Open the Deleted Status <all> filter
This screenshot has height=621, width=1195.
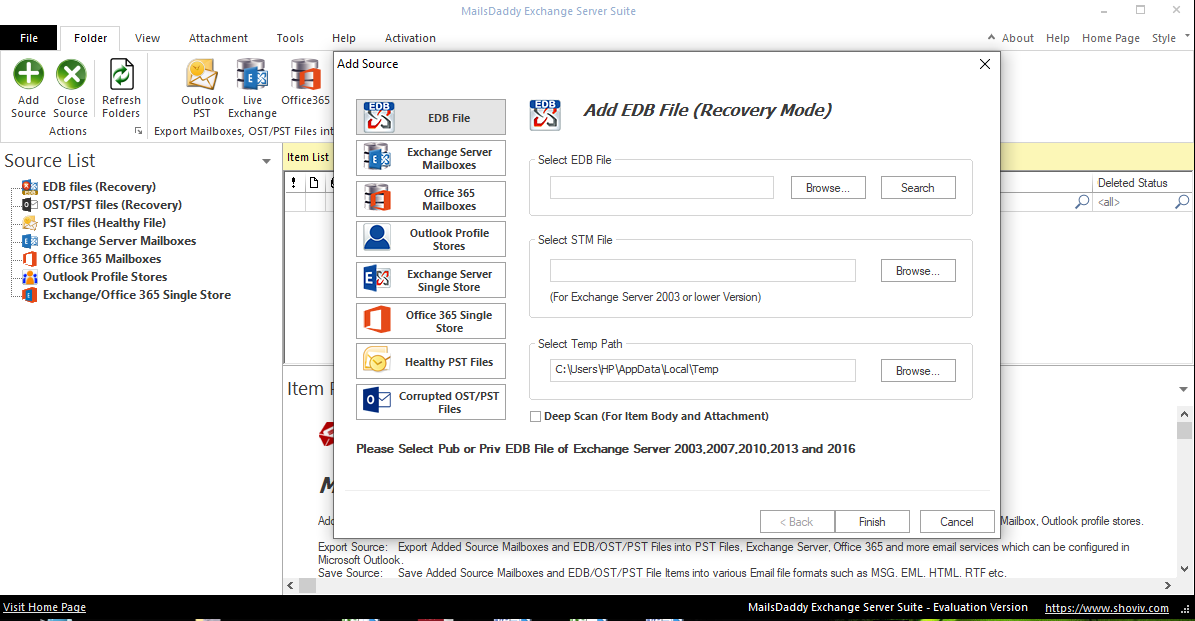pyautogui.click(x=1134, y=202)
